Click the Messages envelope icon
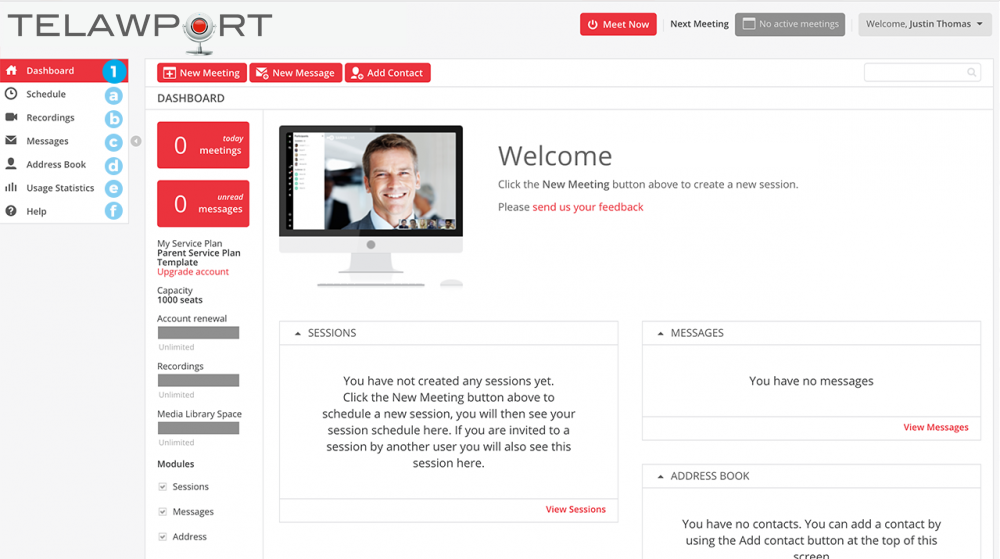 coord(11,140)
